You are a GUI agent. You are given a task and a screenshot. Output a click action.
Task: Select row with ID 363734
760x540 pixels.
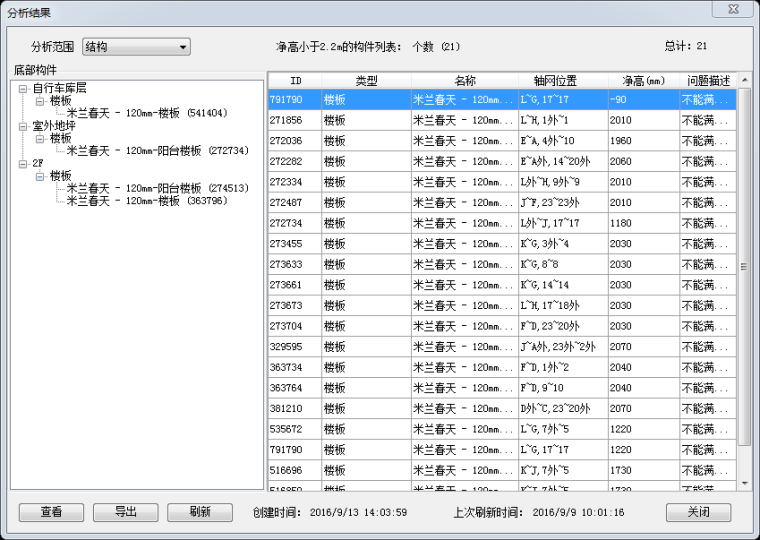click(502, 367)
